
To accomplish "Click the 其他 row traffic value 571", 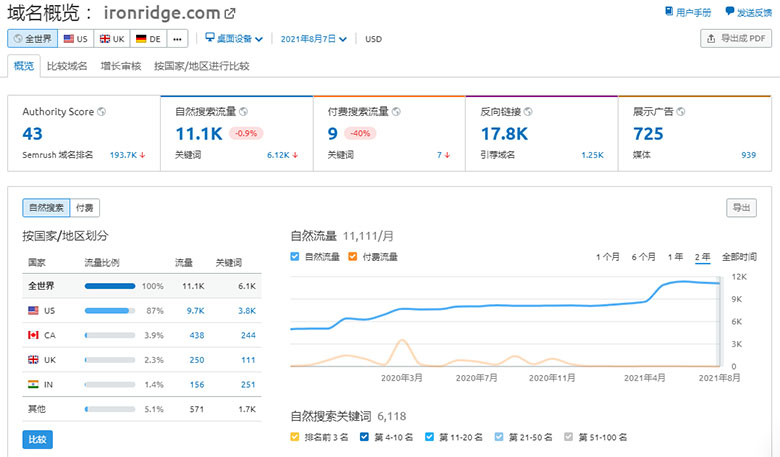I will (196, 409).
